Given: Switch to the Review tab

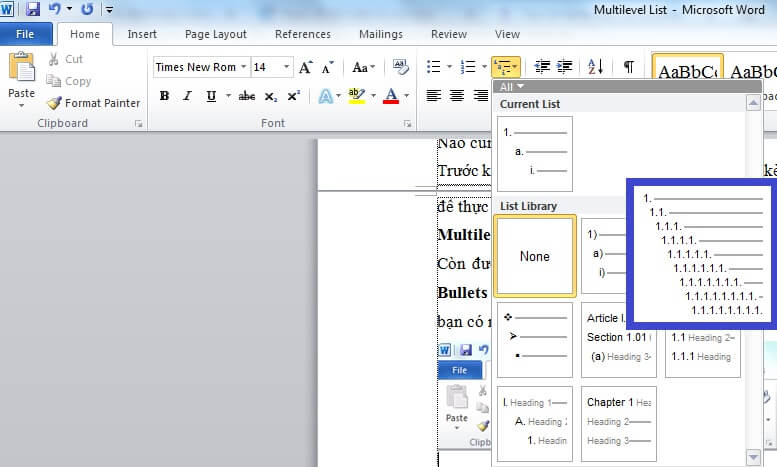Looking at the screenshot, I should [448, 34].
